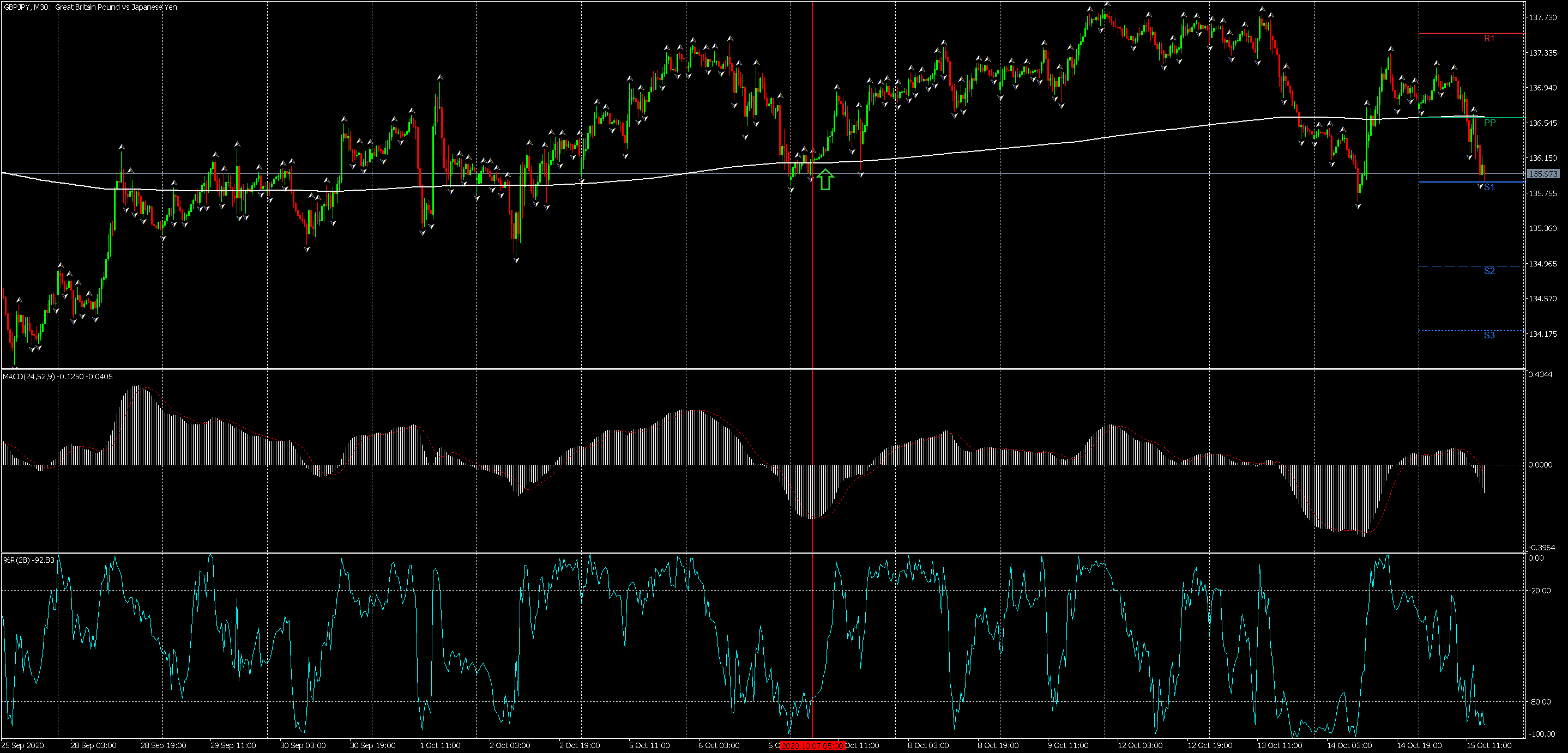Viewport: 1568px width, 753px height.
Task: Click time axis label 6 Oct 03:00
Action: pos(719,746)
